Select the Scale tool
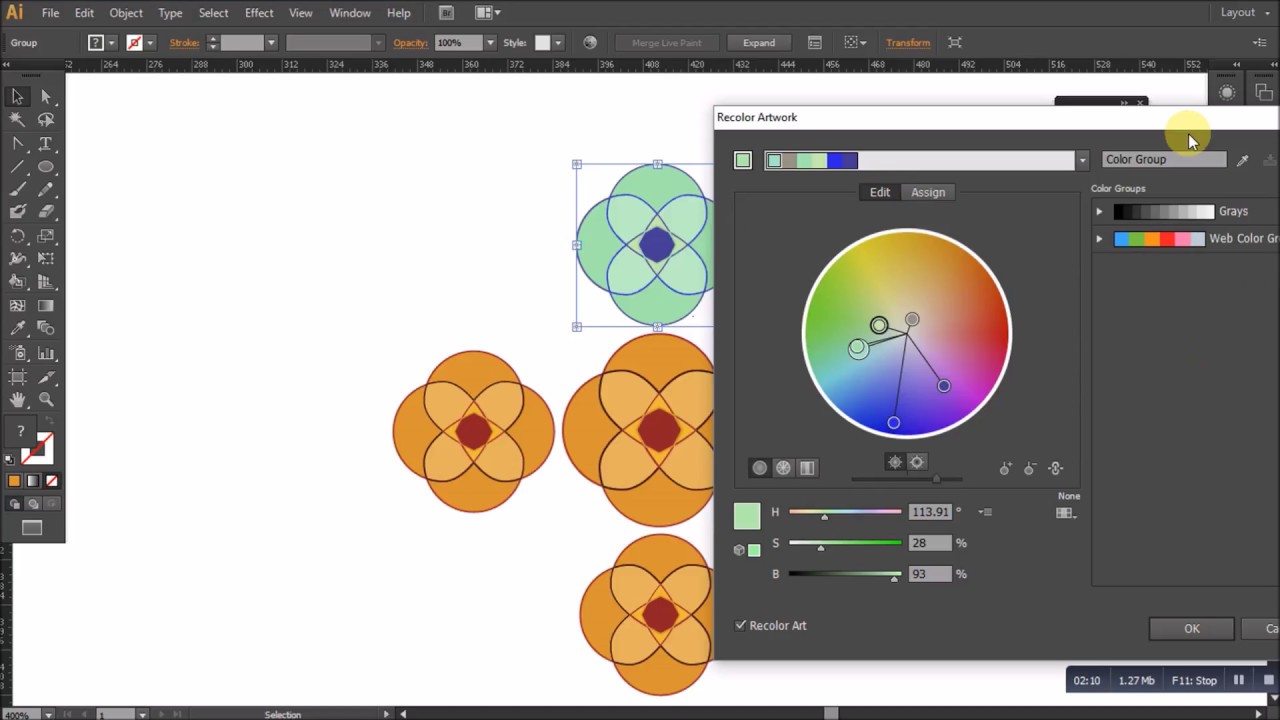 tap(46, 237)
